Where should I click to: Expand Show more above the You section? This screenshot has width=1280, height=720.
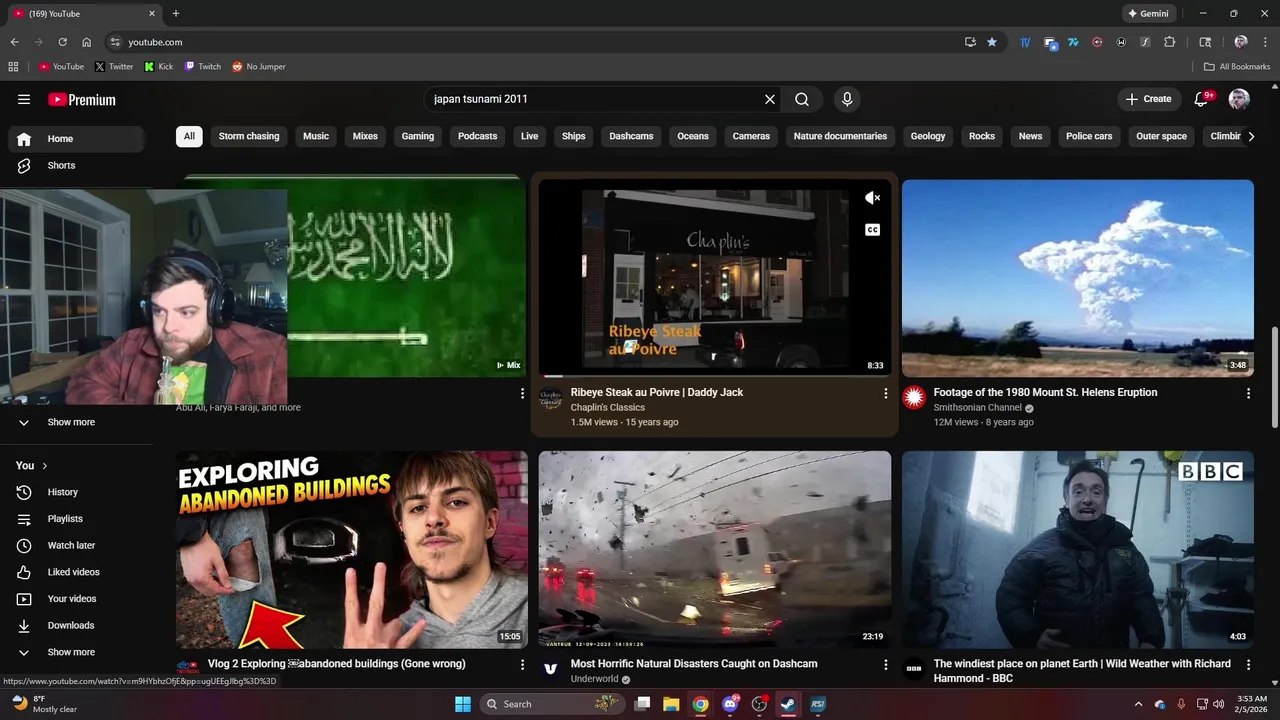[x=76, y=422]
